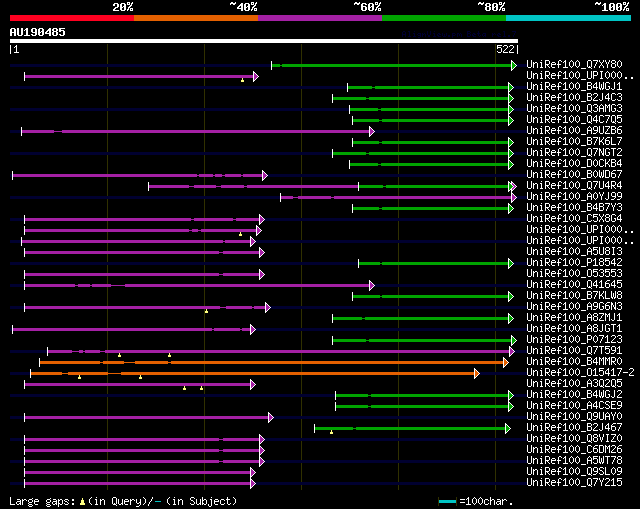Click the purple ~60% identity legend segment
640x509 pixels.
(320, 18)
